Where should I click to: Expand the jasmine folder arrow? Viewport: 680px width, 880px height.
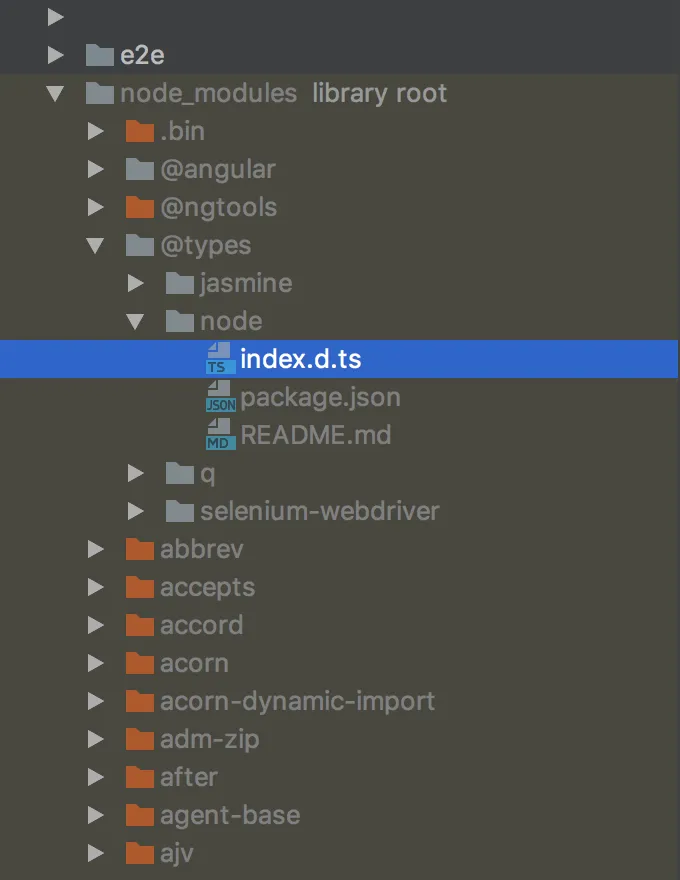(136, 283)
